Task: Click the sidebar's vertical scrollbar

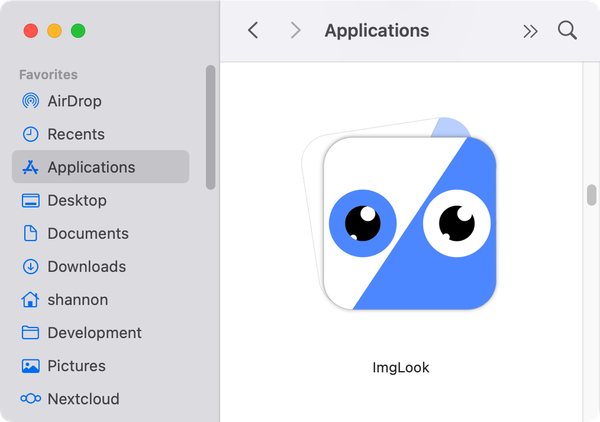Action: coord(210,125)
